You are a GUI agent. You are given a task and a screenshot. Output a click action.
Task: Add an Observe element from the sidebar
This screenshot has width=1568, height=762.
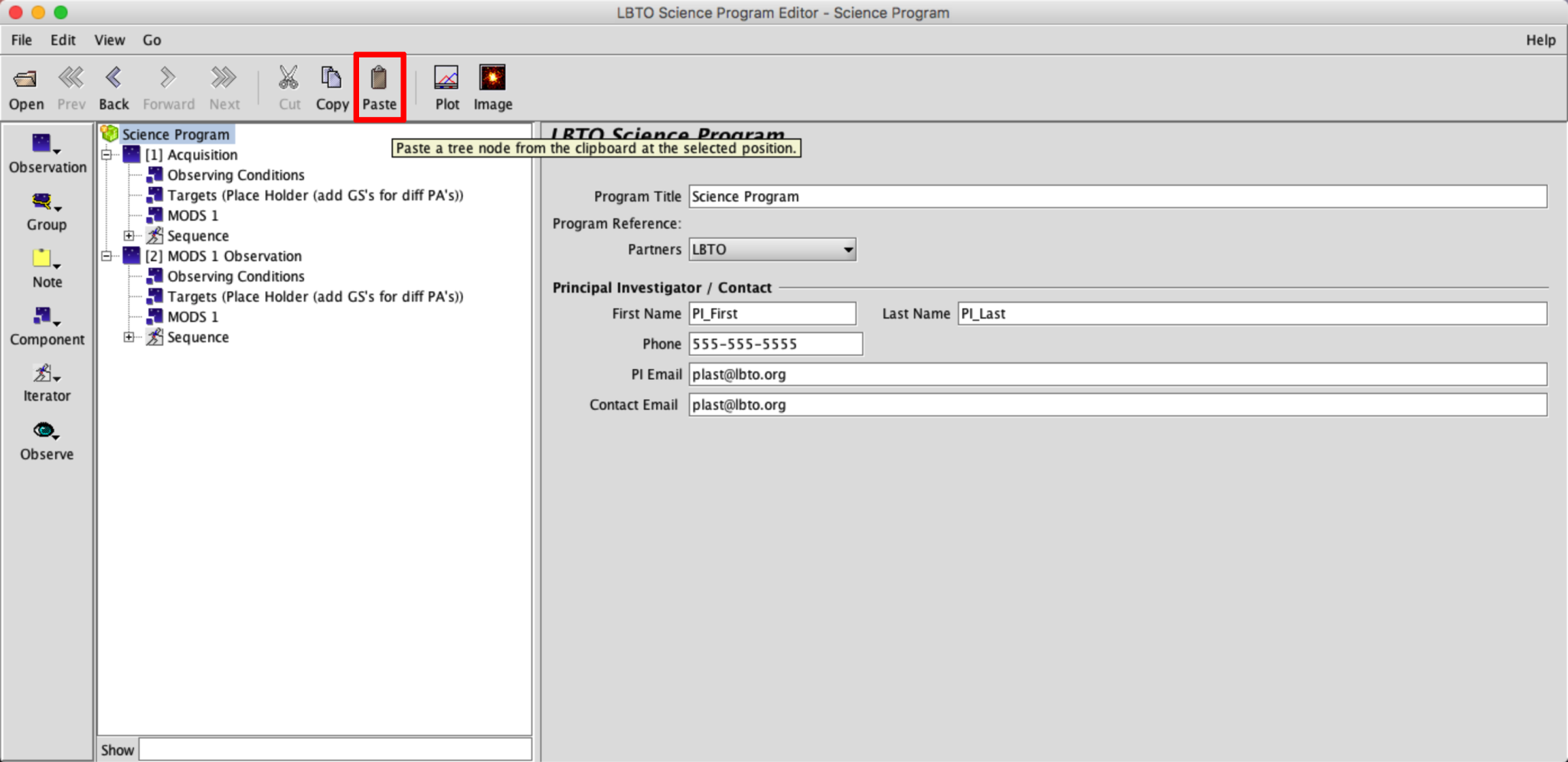(x=47, y=441)
